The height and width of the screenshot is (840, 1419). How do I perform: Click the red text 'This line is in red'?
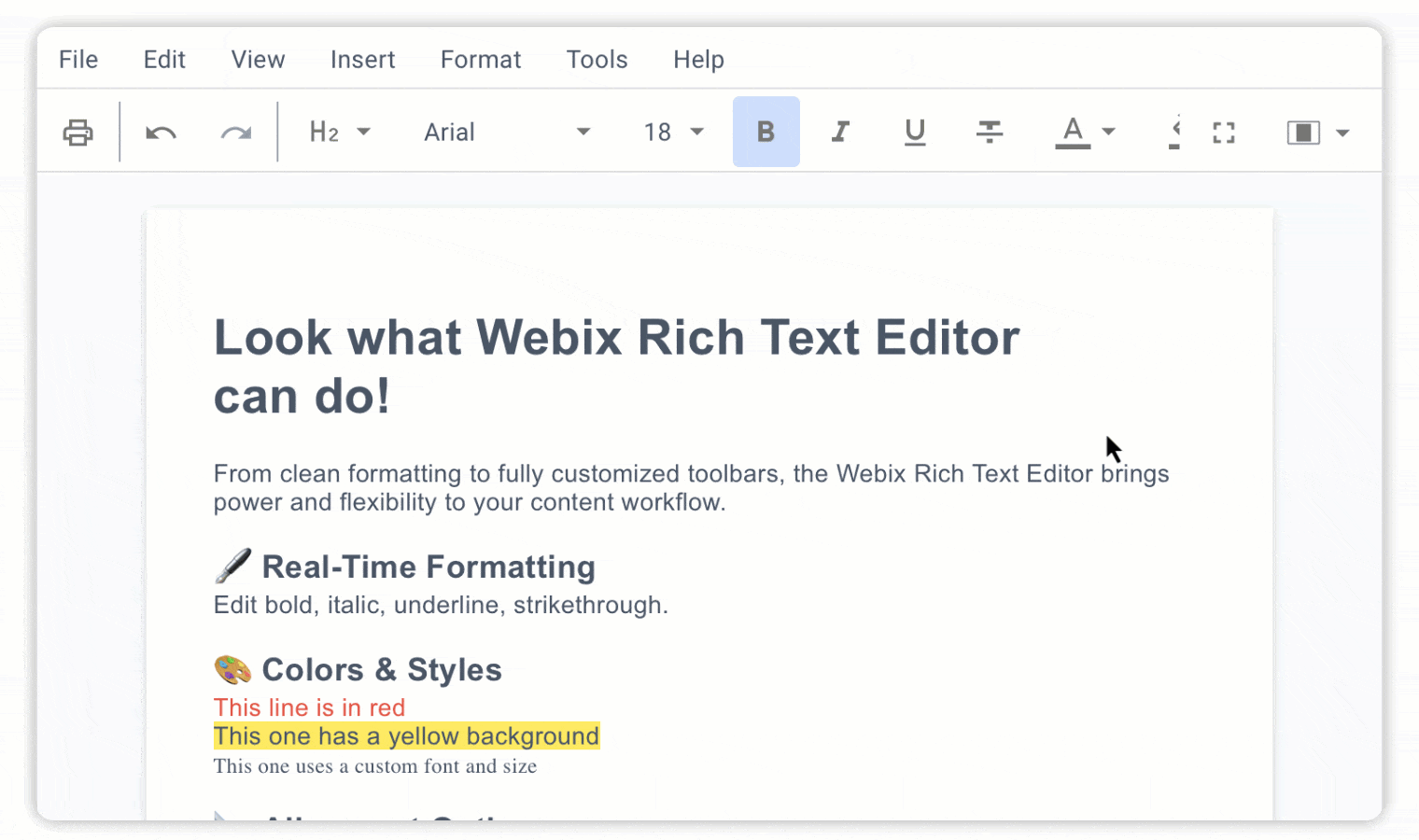click(309, 707)
